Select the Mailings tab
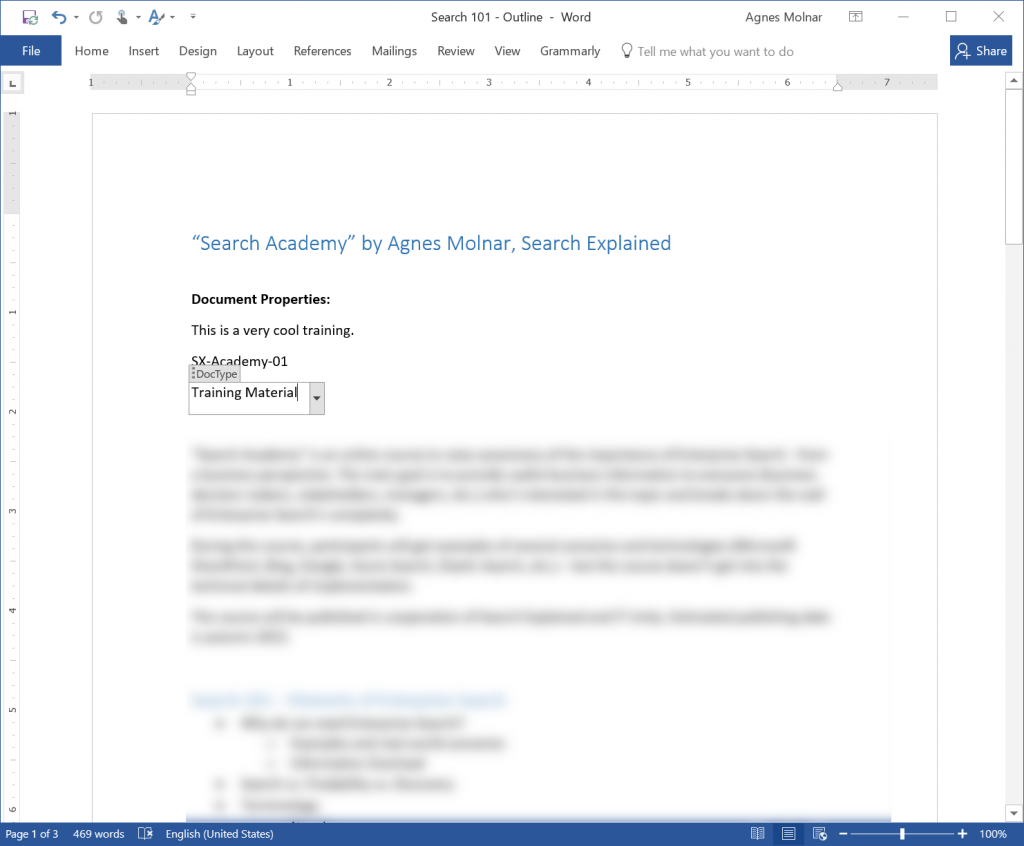The height and width of the screenshot is (846, 1024). tap(394, 51)
